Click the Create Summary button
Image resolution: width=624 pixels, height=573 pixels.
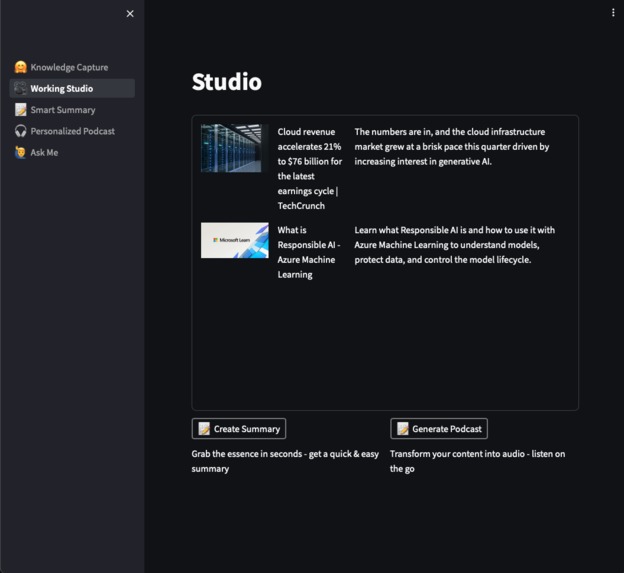tap(239, 429)
